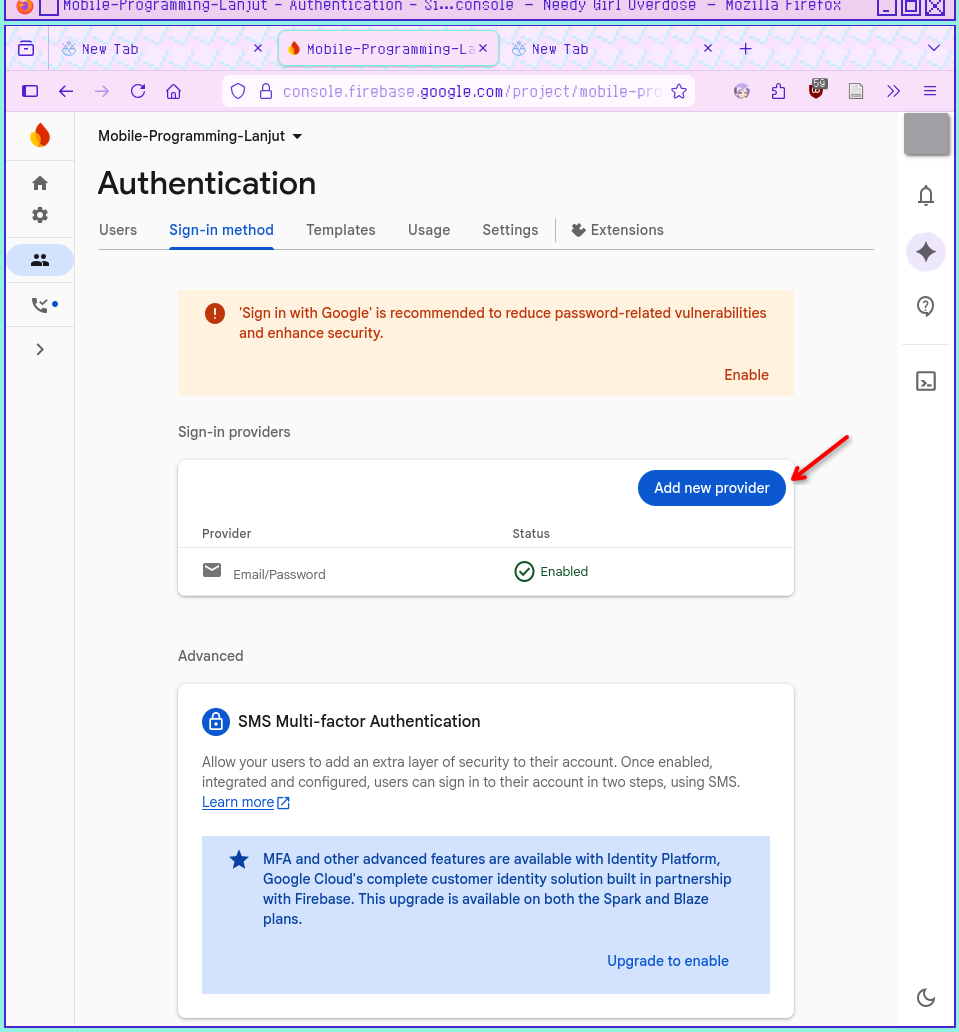Expand the Mobile-Programming-Lanjut project dropdown
This screenshot has width=959, height=1032.
coord(200,136)
